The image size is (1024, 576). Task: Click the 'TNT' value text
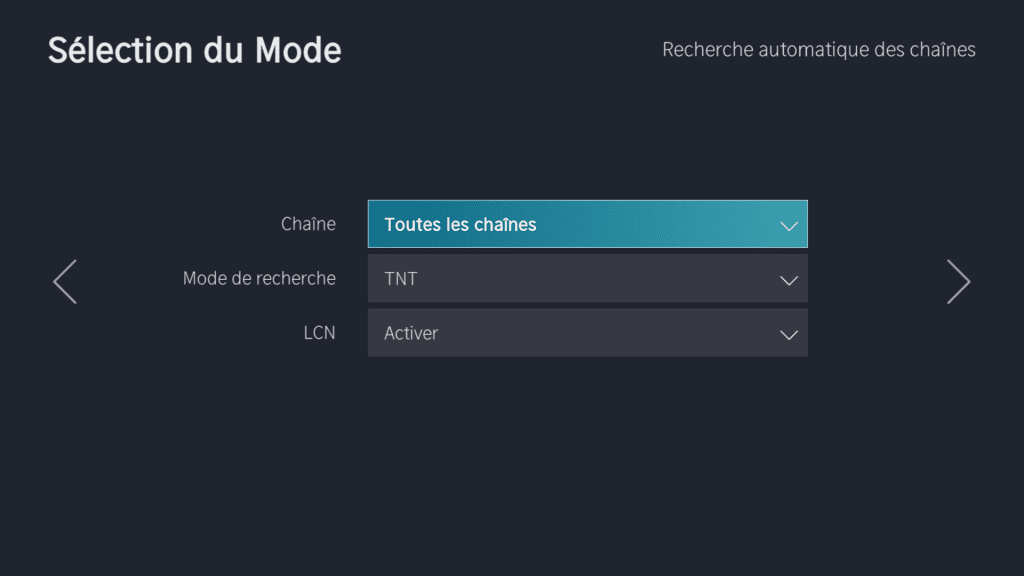(x=401, y=279)
